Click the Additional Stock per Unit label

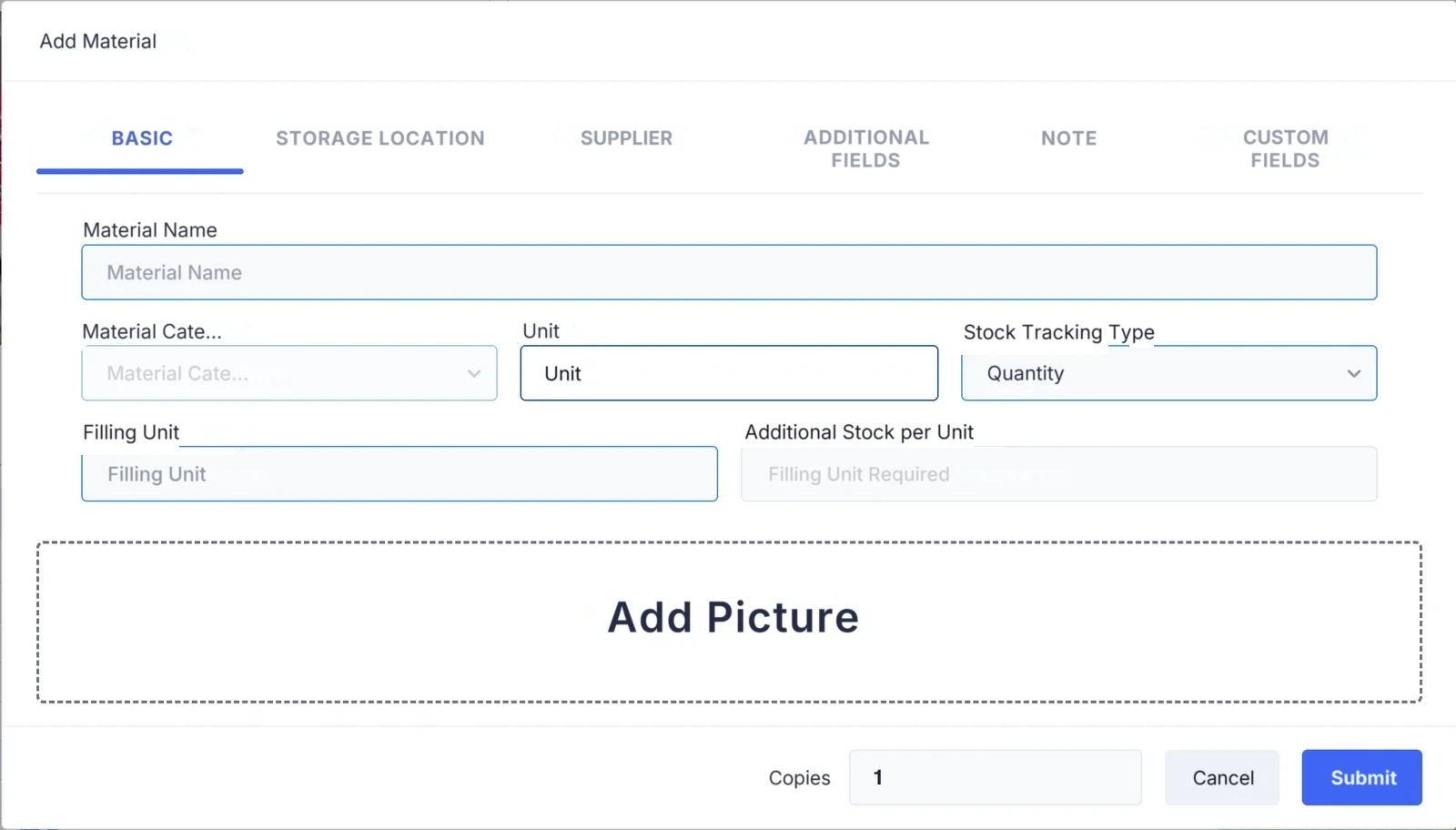coord(859,432)
